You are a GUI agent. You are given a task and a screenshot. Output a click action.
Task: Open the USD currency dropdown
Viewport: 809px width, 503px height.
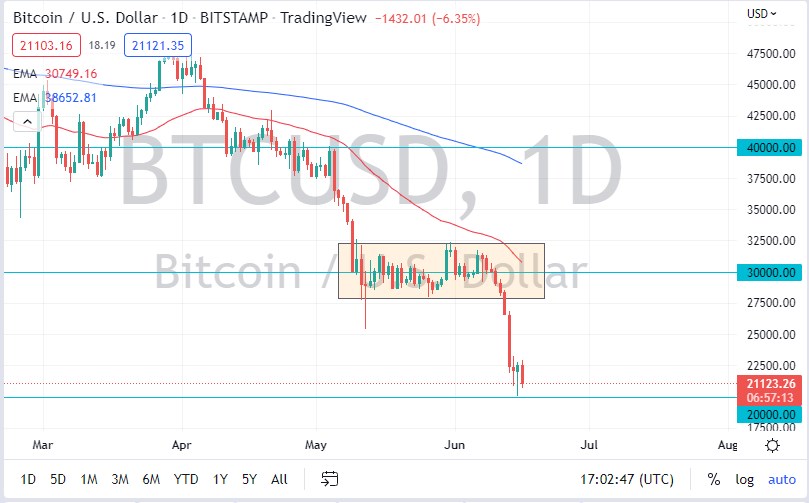point(762,14)
